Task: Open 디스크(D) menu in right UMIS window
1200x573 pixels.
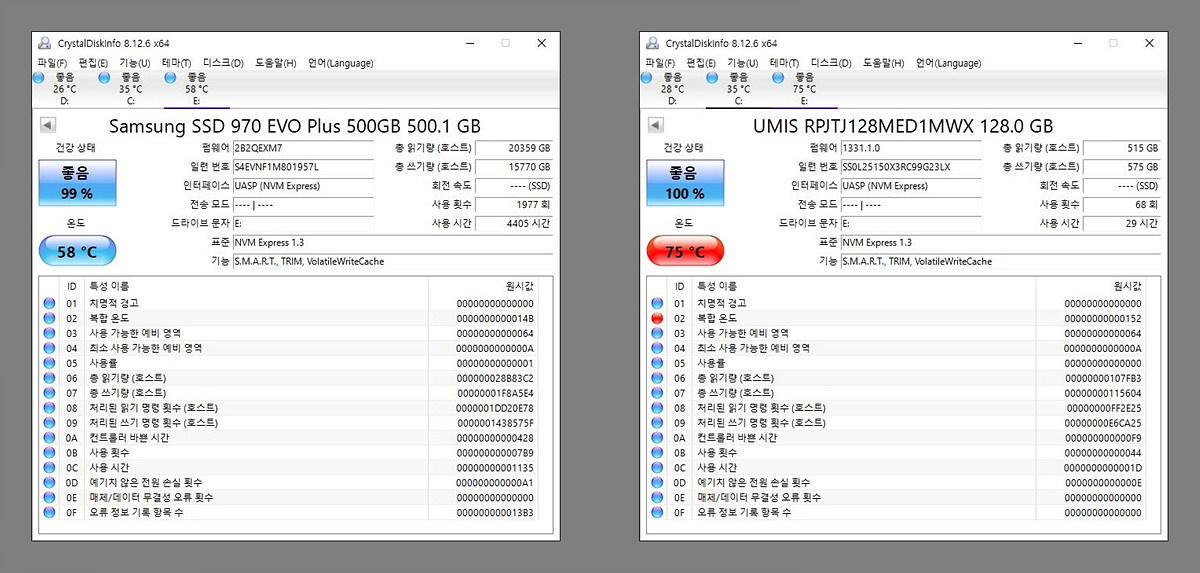Action: click(x=831, y=63)
